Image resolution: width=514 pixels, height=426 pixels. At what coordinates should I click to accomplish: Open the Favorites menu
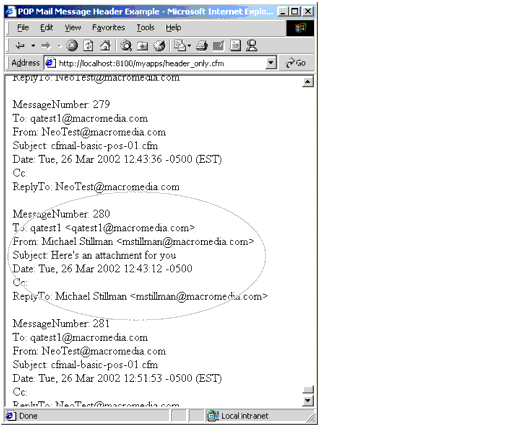pyautogui.click(x=109, y=28)
